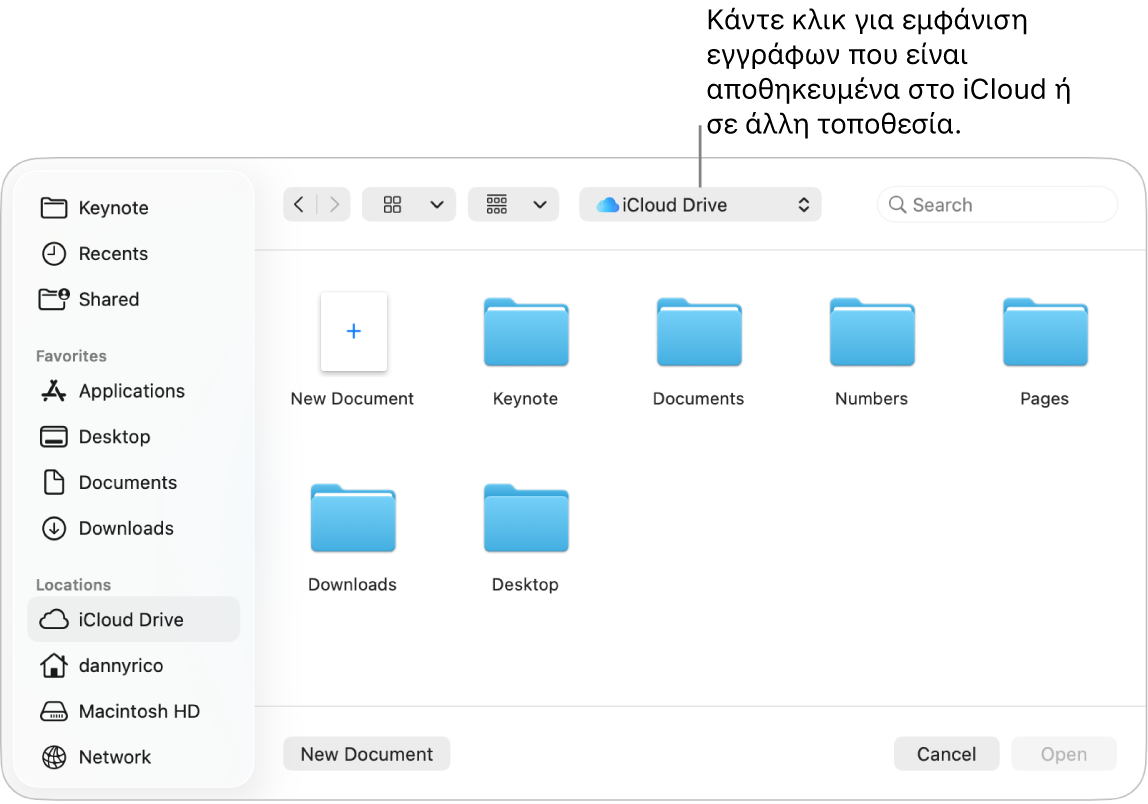Expand the grouping options chevron
1148x804 pixels.
540,204
